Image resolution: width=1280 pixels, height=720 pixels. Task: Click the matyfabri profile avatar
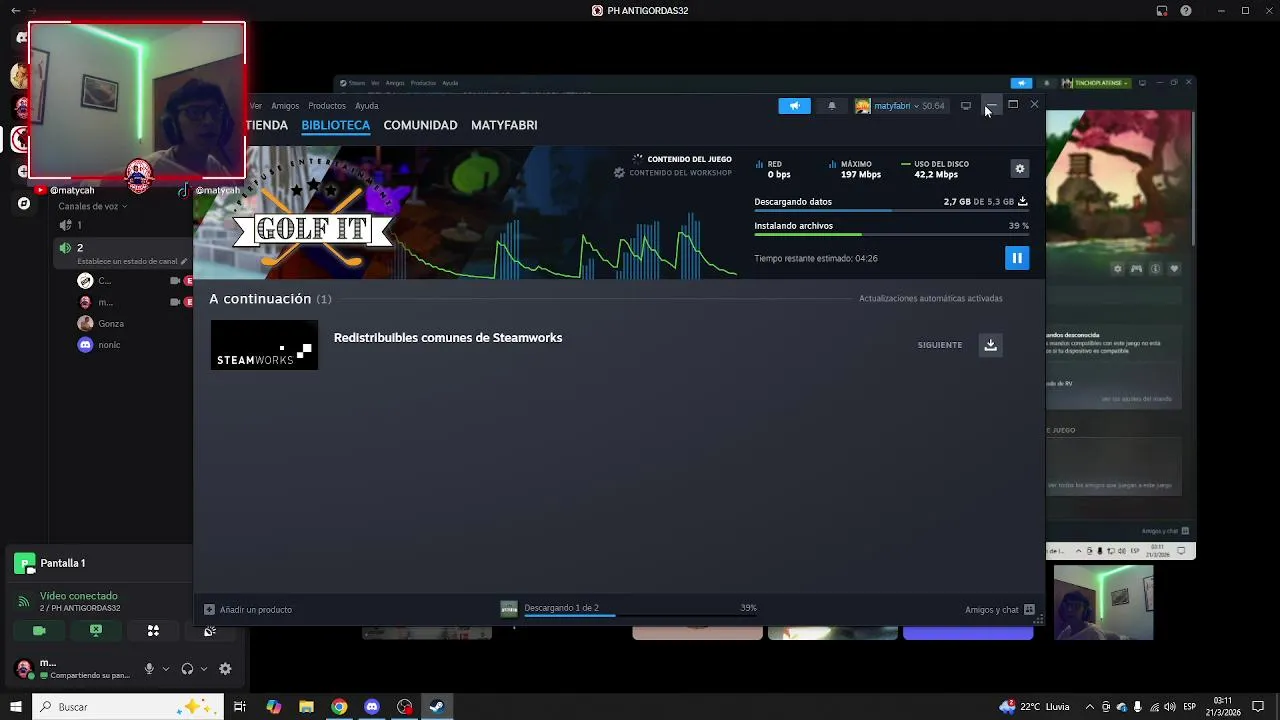[862, 106]
